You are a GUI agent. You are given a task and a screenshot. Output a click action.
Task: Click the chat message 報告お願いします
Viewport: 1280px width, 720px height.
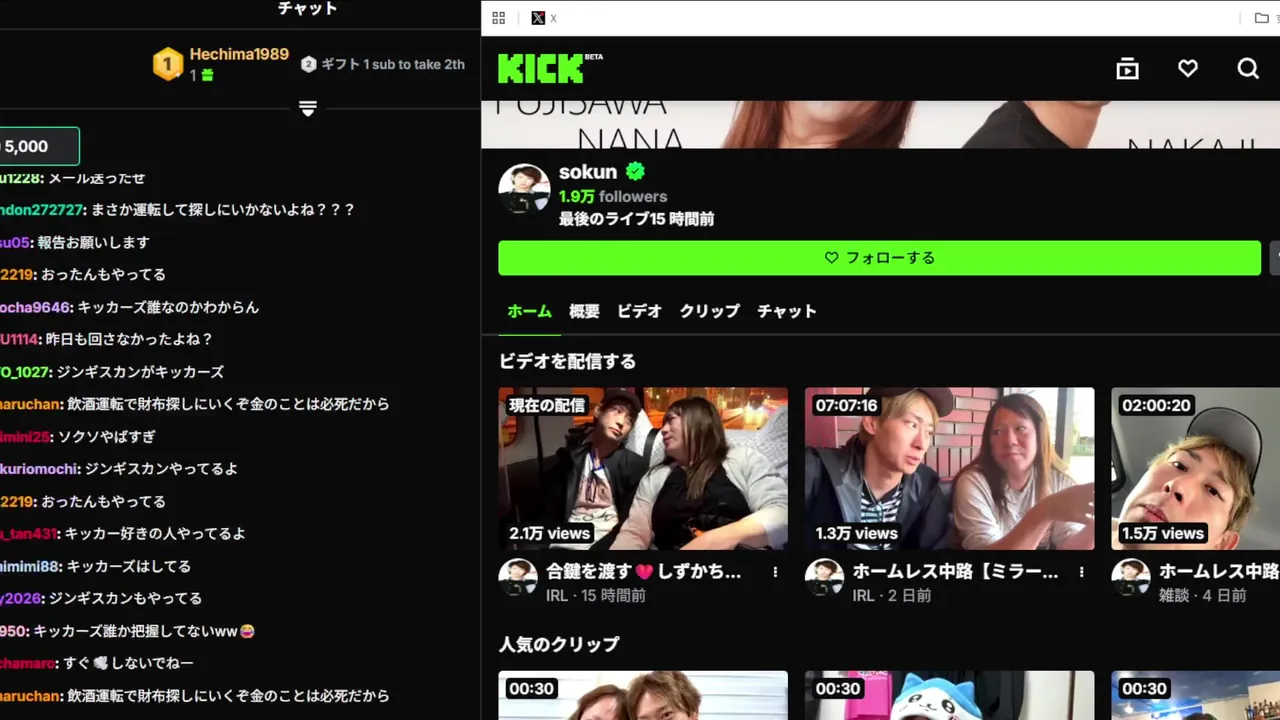94,242
